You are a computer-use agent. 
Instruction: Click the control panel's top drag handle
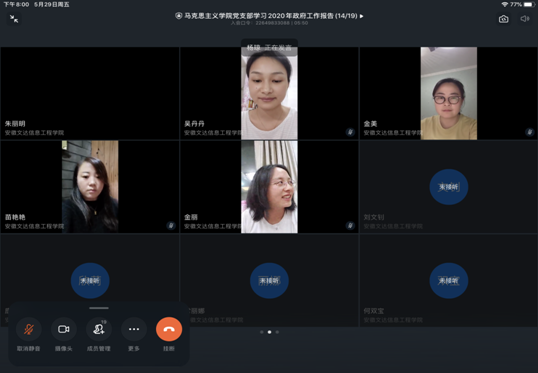click(99, 308)
